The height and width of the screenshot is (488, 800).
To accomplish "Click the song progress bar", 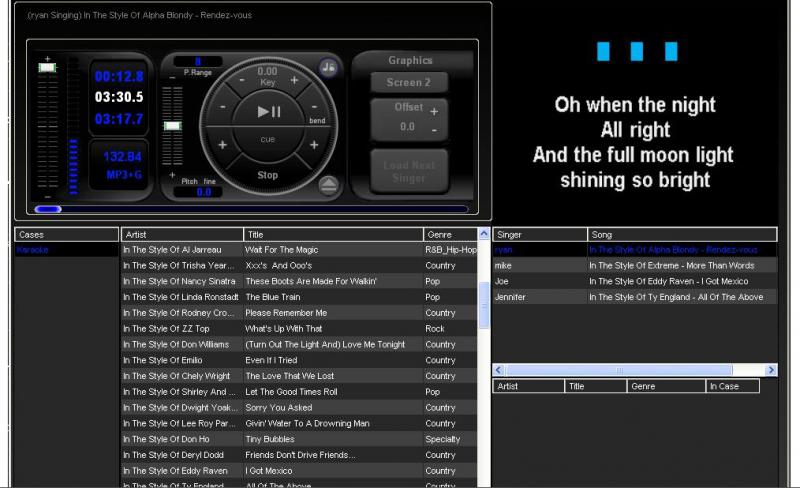I will [251, 209].
